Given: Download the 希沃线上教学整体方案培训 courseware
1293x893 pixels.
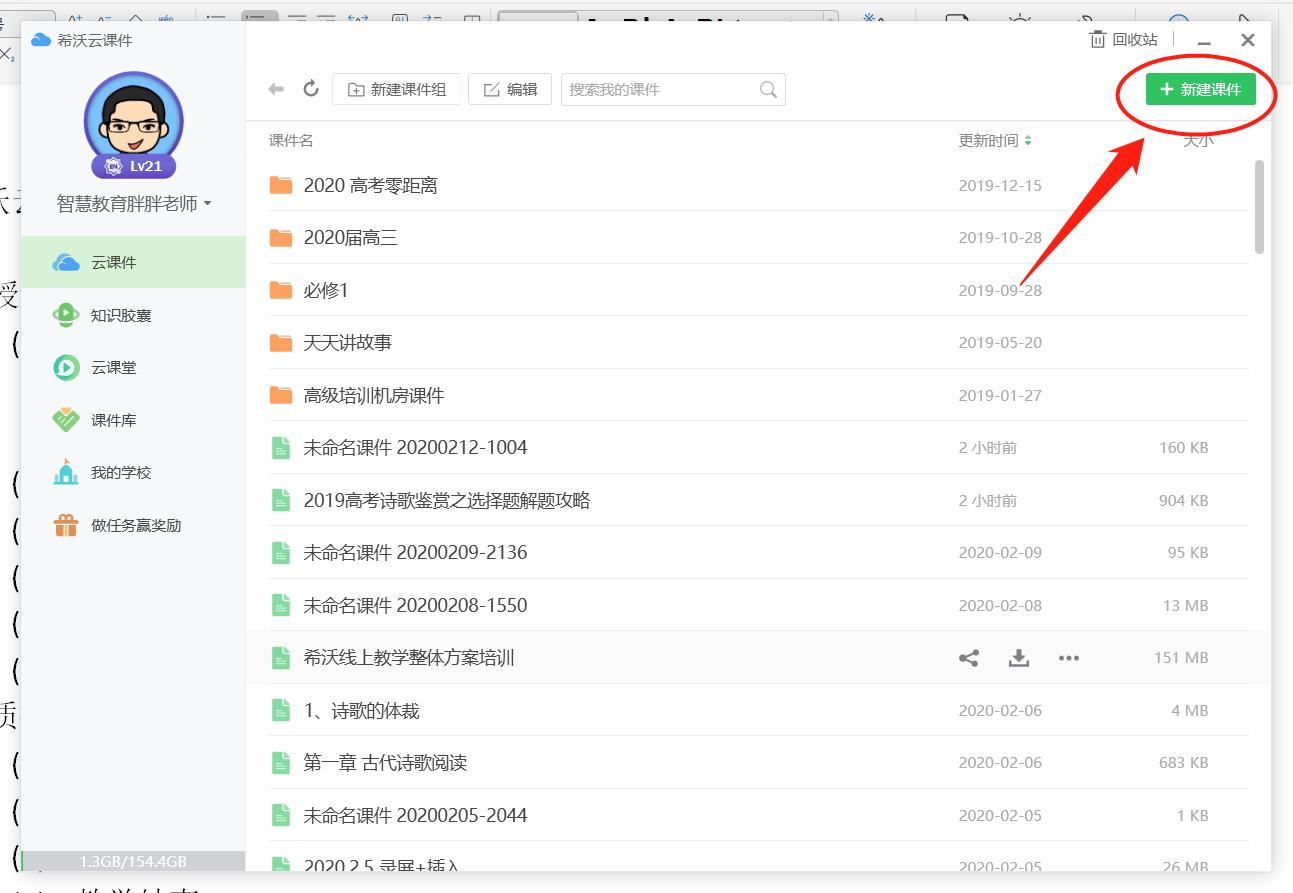Looking at the screenshot, I should pyautogui.click(x=1018, y=657).
